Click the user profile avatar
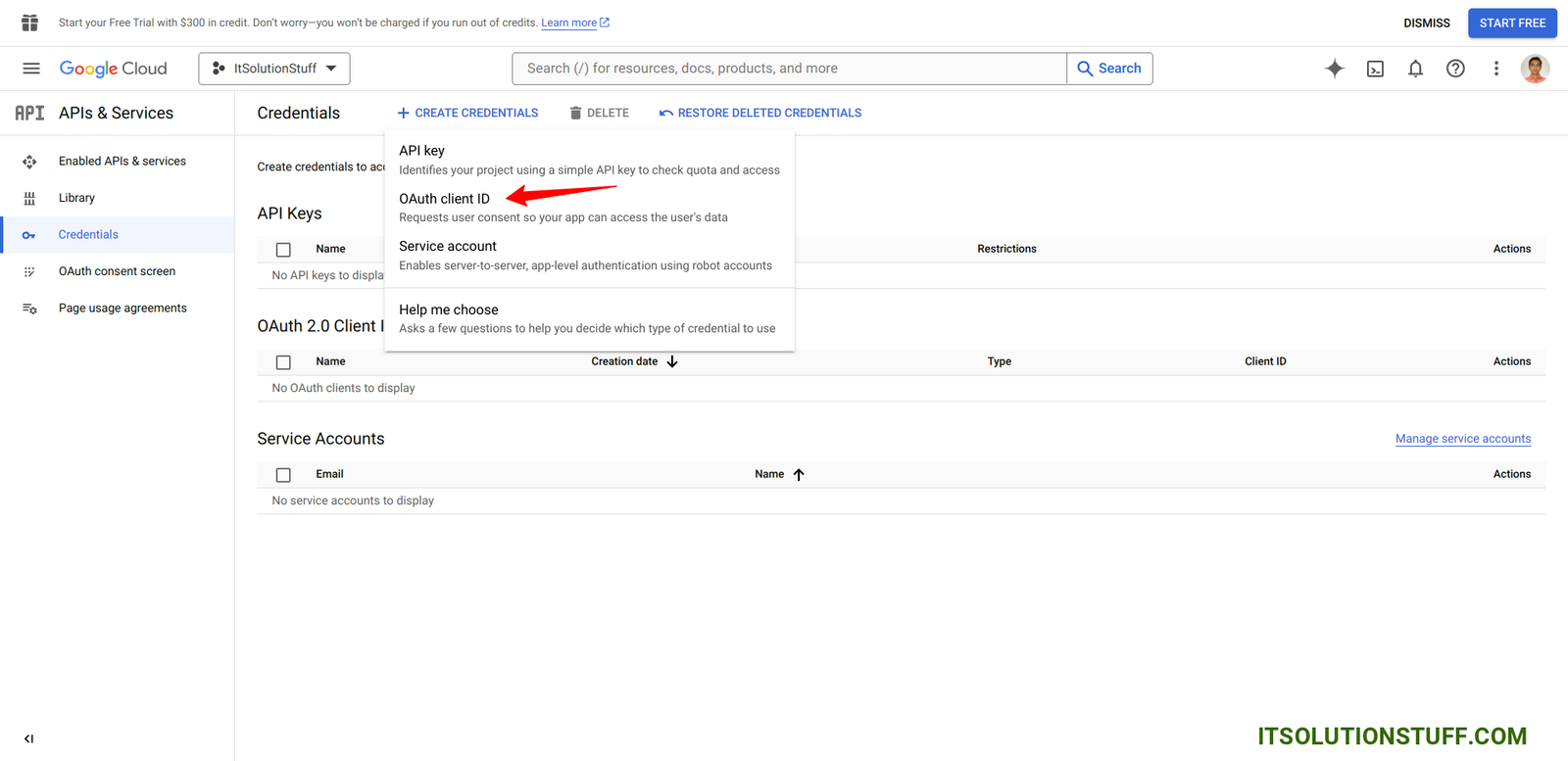The image size is (1568, 761). (x=1534, y=69)
